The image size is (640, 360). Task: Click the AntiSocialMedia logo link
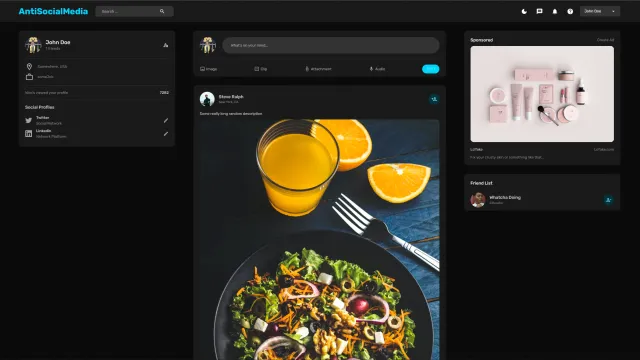(53, 11)
